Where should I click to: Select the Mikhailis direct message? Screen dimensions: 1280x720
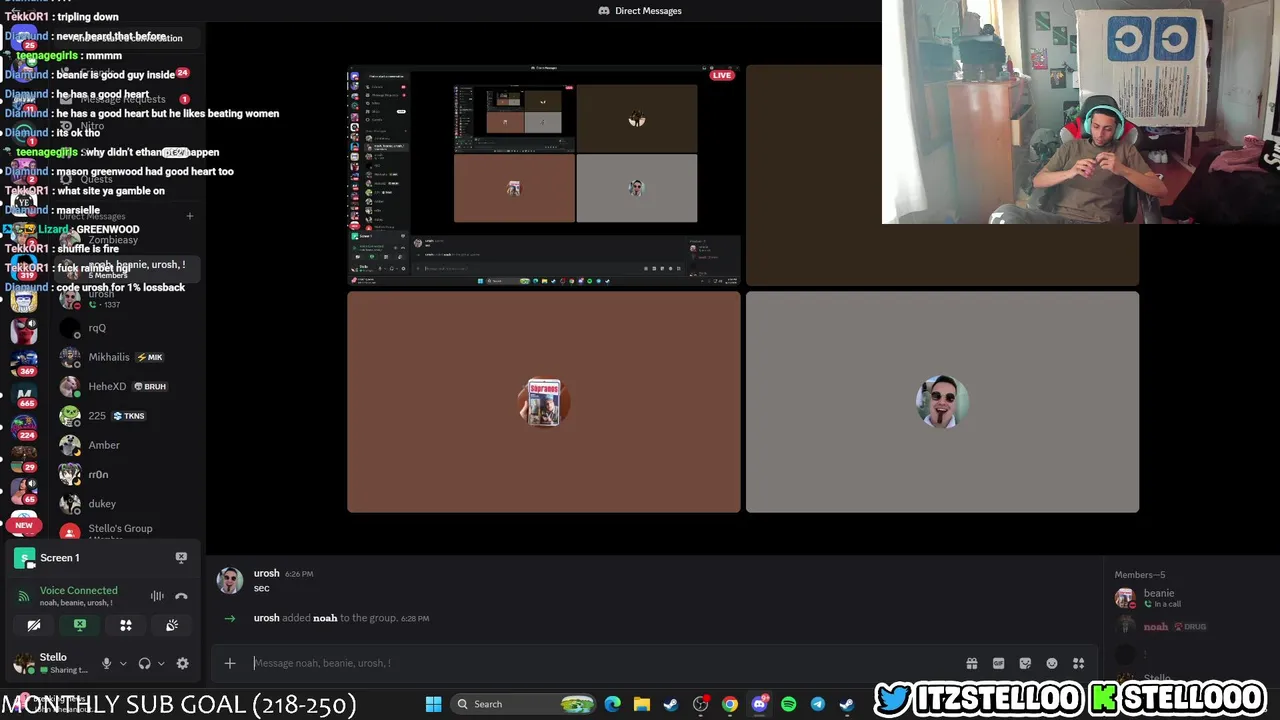[125, 357]
